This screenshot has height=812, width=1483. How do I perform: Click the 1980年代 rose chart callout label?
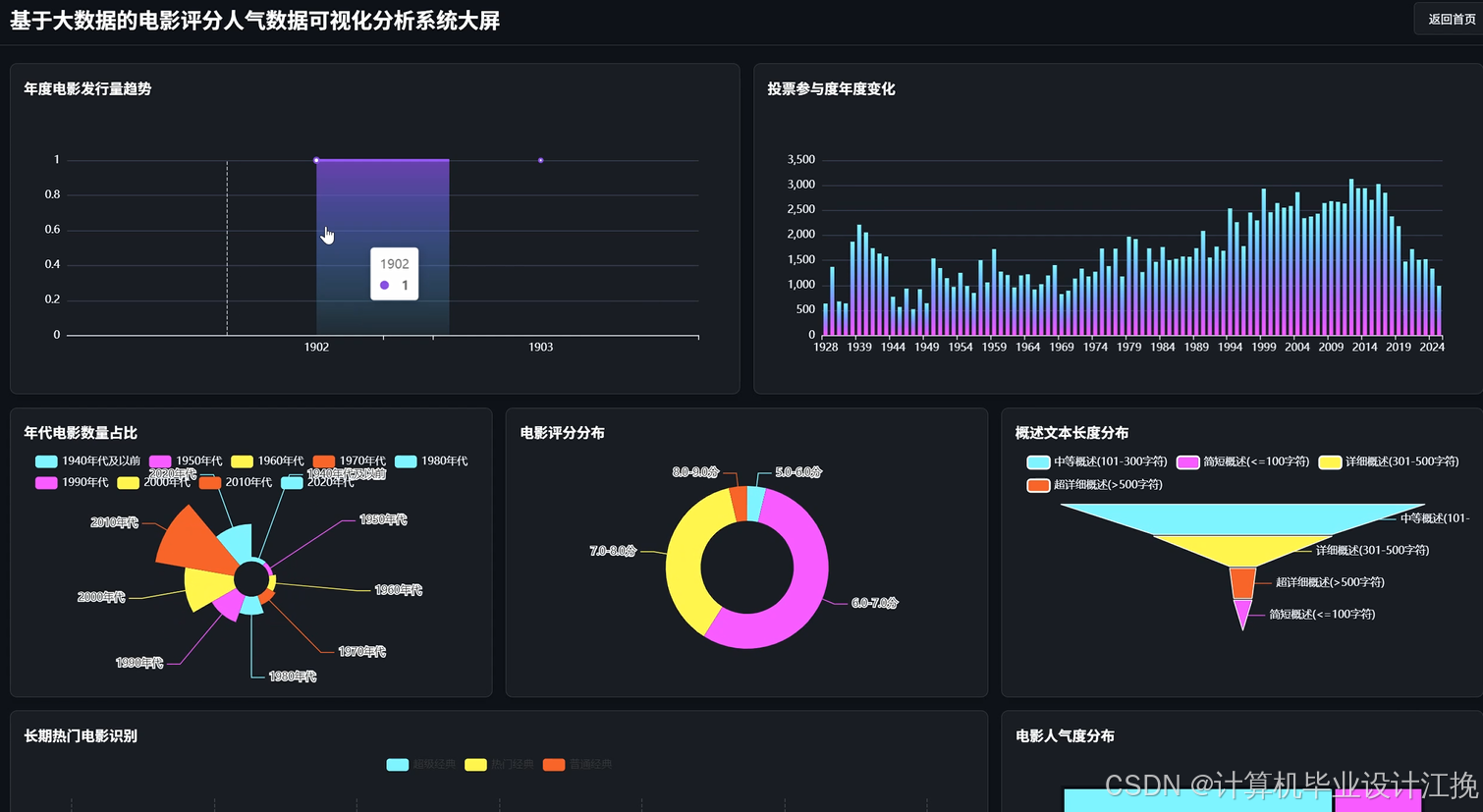(x=293, y=677)
